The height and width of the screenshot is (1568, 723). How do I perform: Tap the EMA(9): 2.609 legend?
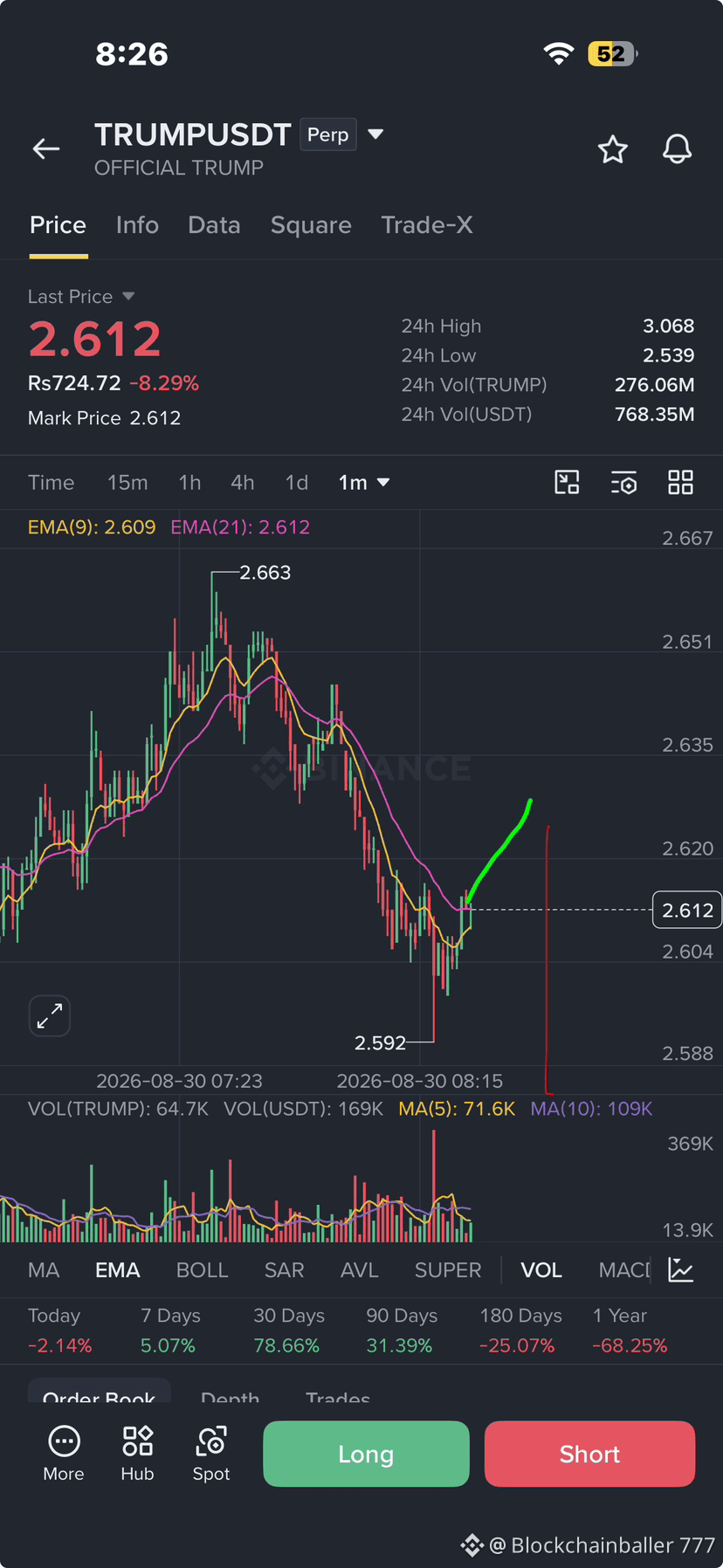pyautogui.click(x=92, y=527)
